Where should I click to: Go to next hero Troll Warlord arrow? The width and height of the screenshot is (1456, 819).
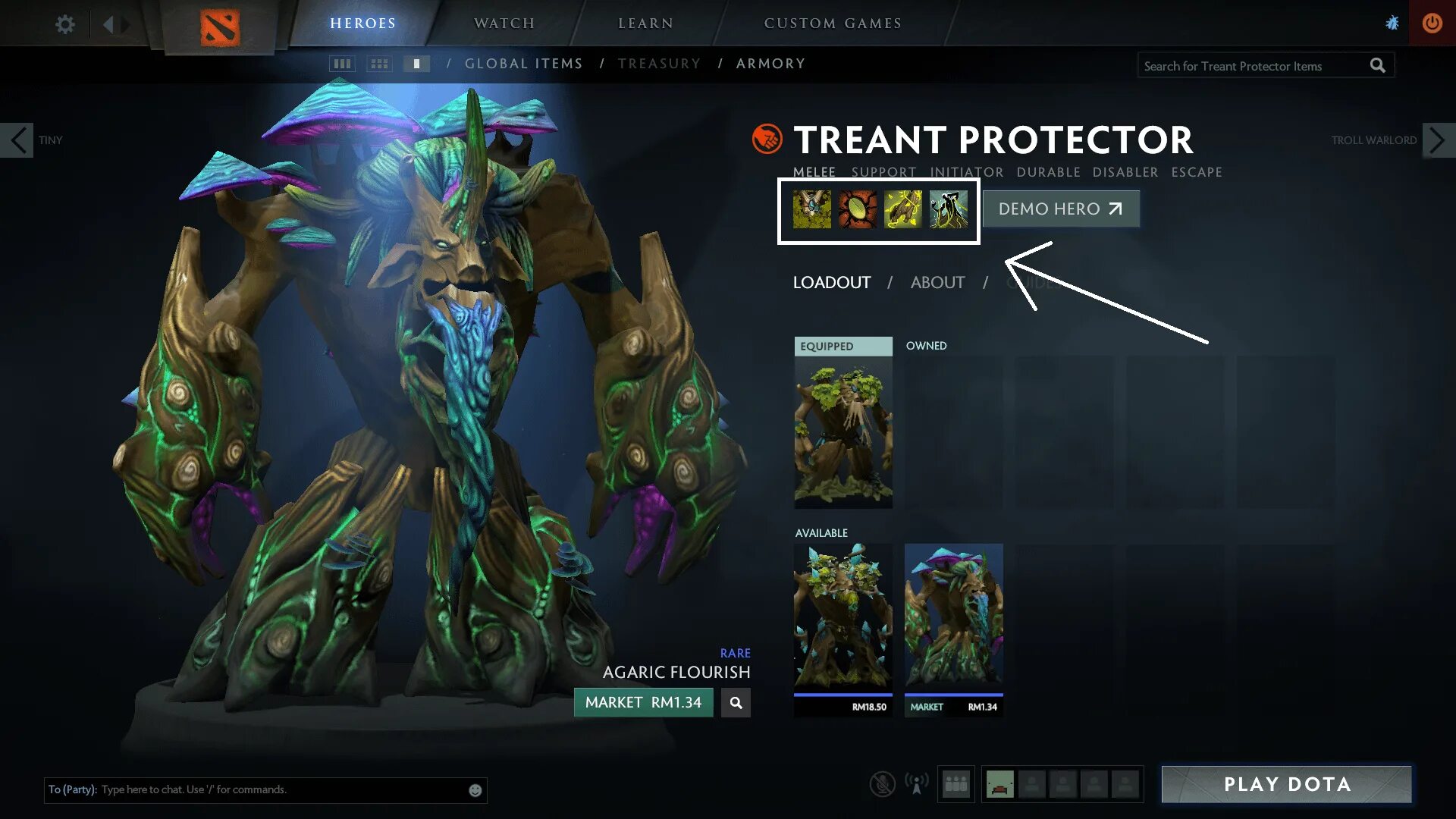1439,140
